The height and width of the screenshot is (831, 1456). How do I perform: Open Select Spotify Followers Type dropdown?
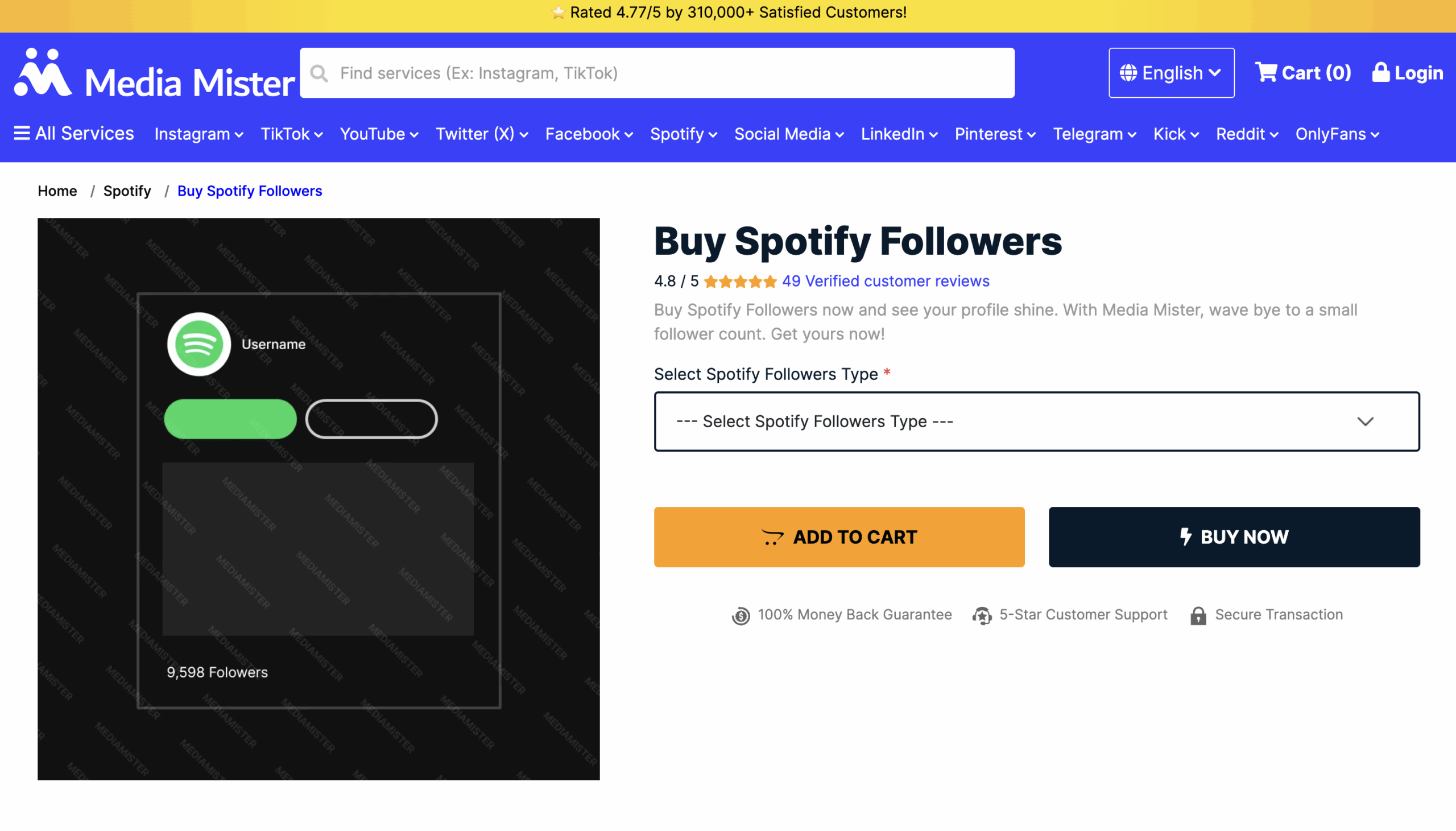[x=1036, y=421]
